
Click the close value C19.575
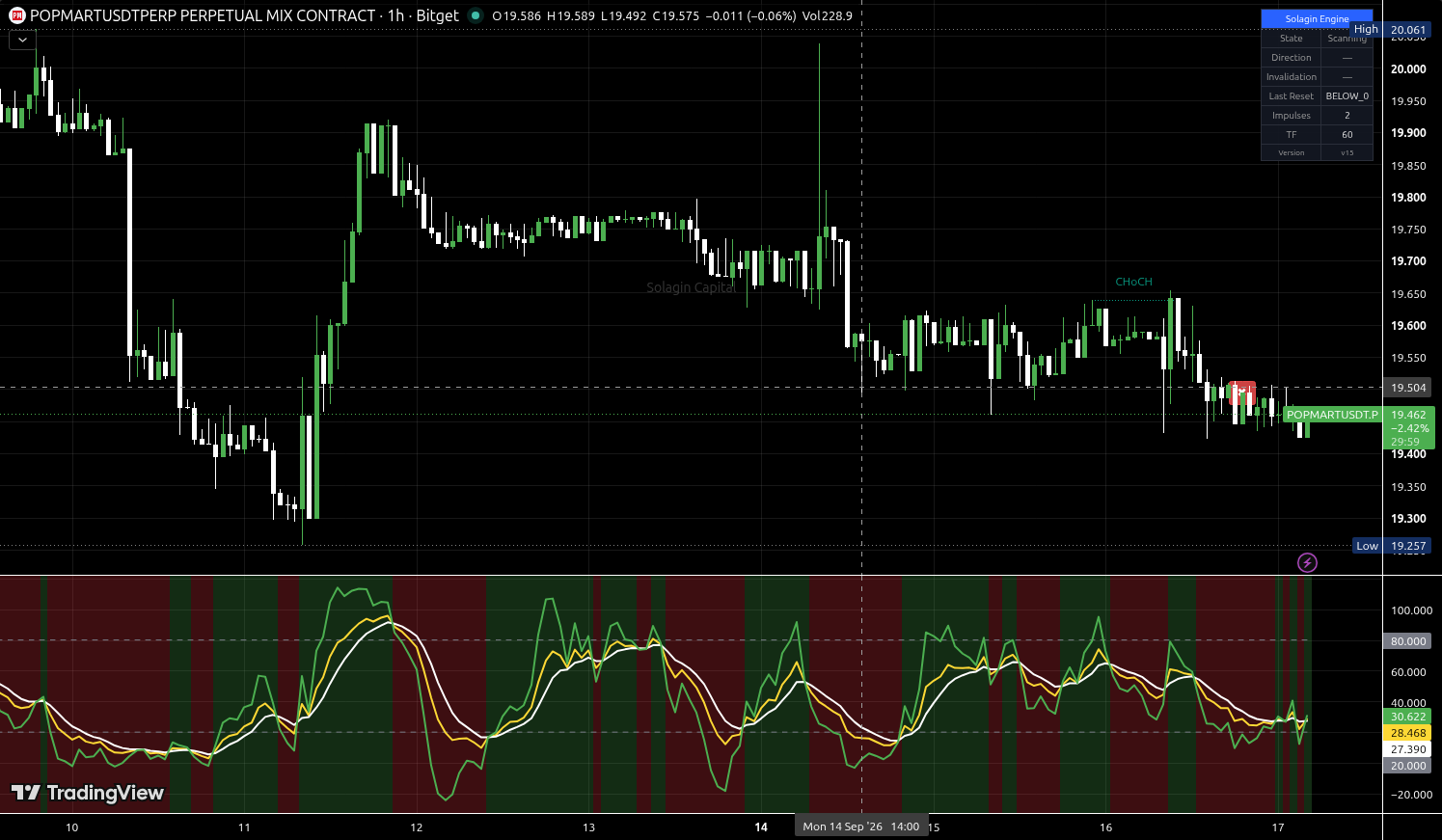[x=675, y=15]
